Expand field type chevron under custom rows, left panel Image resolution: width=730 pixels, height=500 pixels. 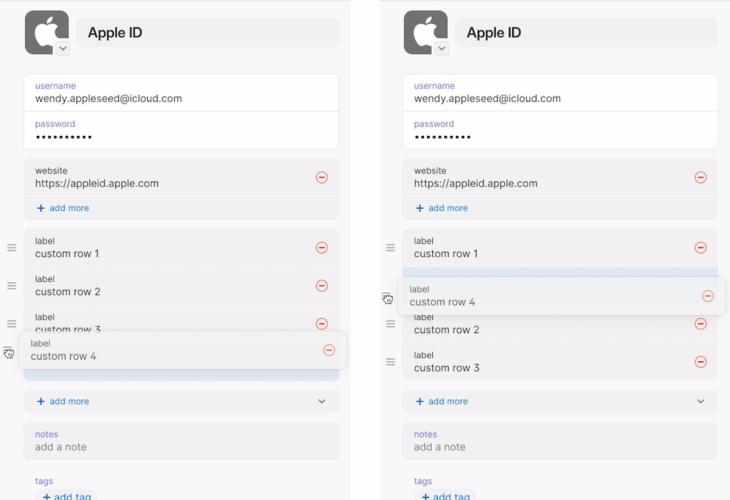(321, 401)
